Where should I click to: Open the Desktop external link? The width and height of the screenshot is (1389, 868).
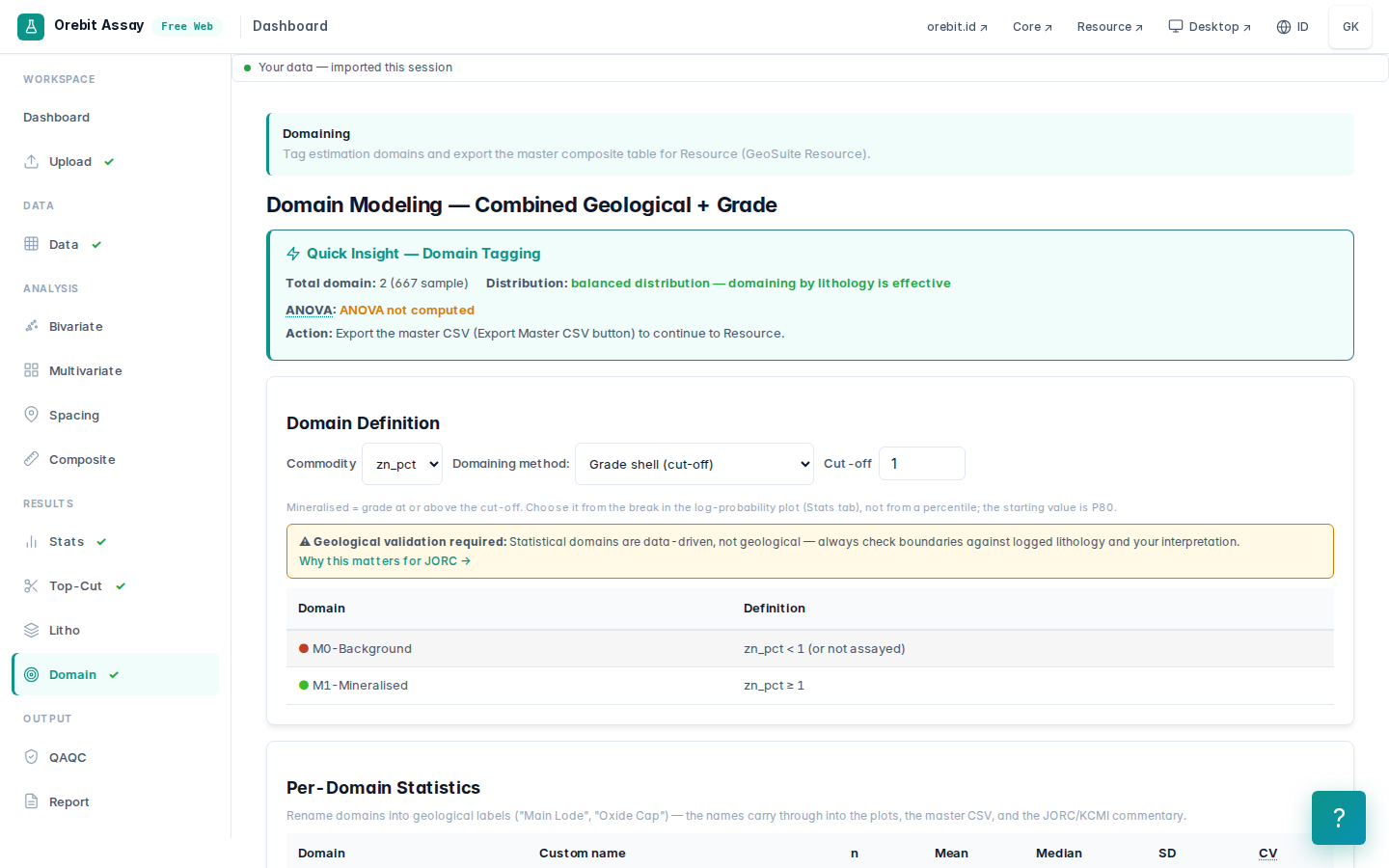tap(1210, 27)
